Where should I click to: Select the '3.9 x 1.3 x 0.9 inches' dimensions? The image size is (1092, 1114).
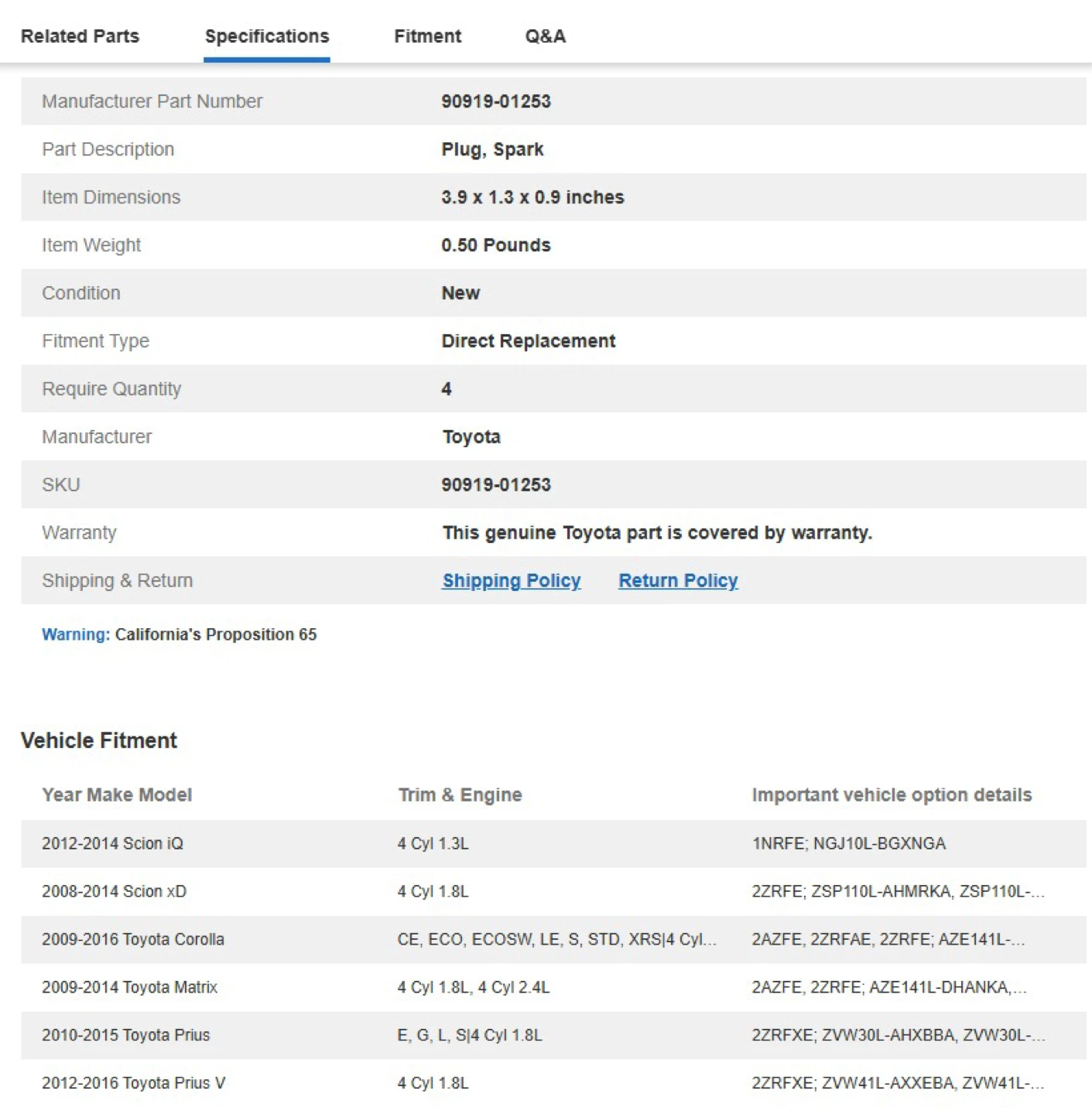point(532,197)
